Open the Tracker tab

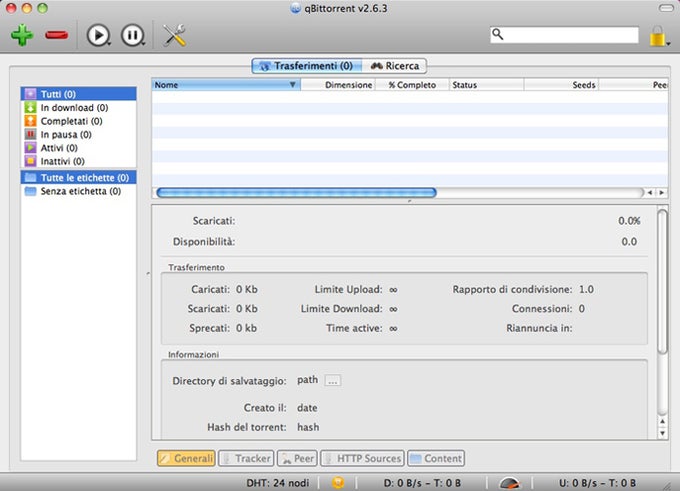click(x=246, y=458)
